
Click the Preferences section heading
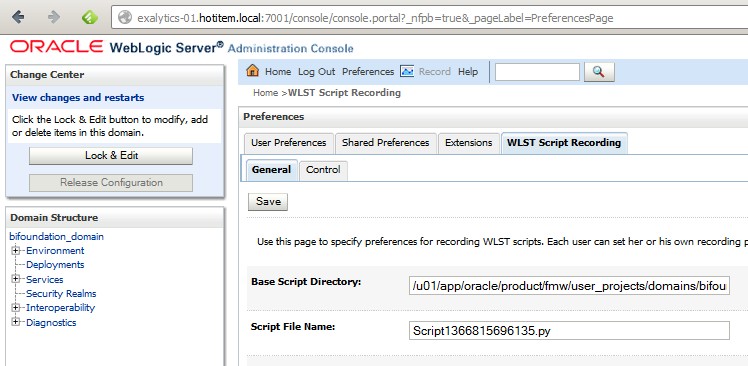coord(273,117)
